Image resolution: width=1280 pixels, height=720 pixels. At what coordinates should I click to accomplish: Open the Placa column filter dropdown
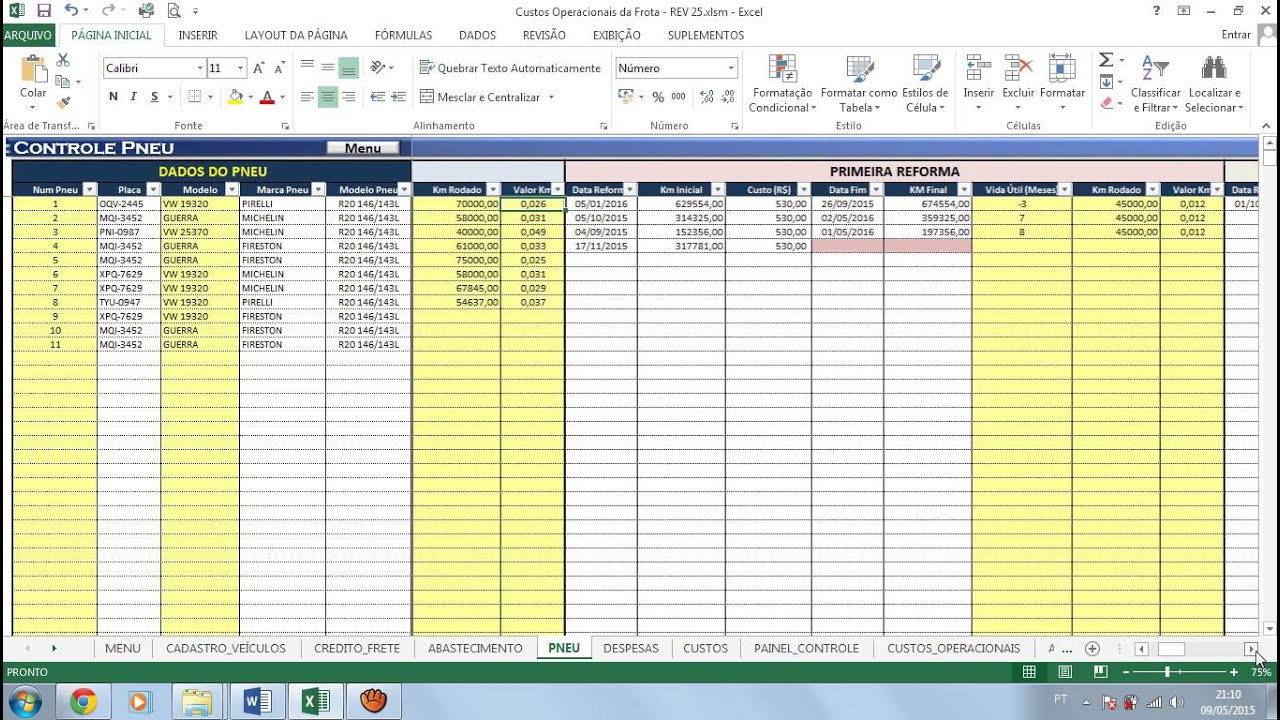(x=152, y=189)
